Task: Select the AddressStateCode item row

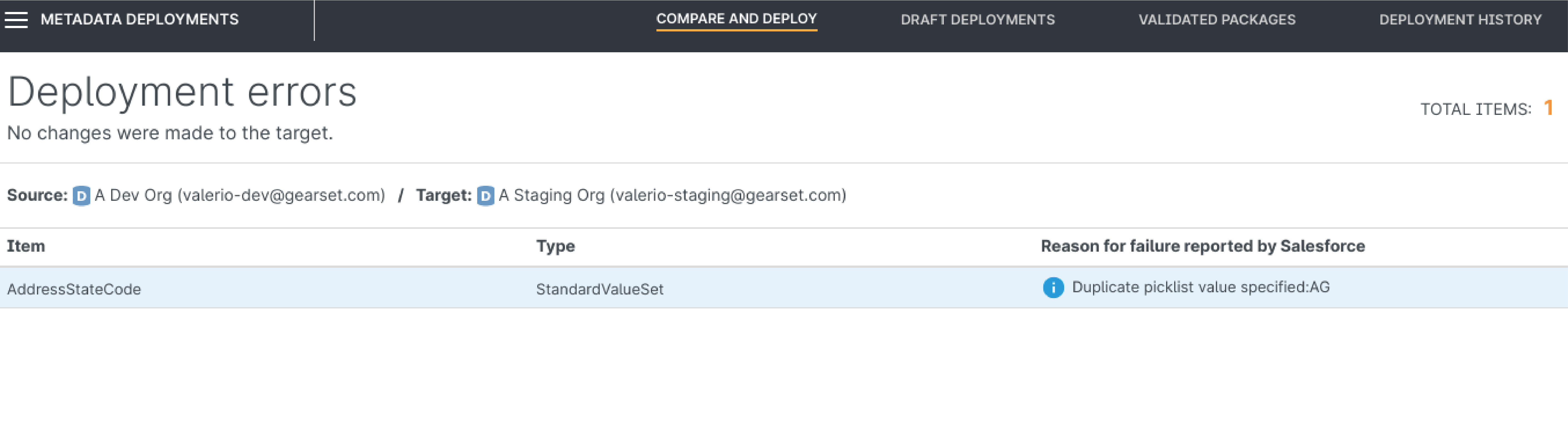Action: point(74,289)
